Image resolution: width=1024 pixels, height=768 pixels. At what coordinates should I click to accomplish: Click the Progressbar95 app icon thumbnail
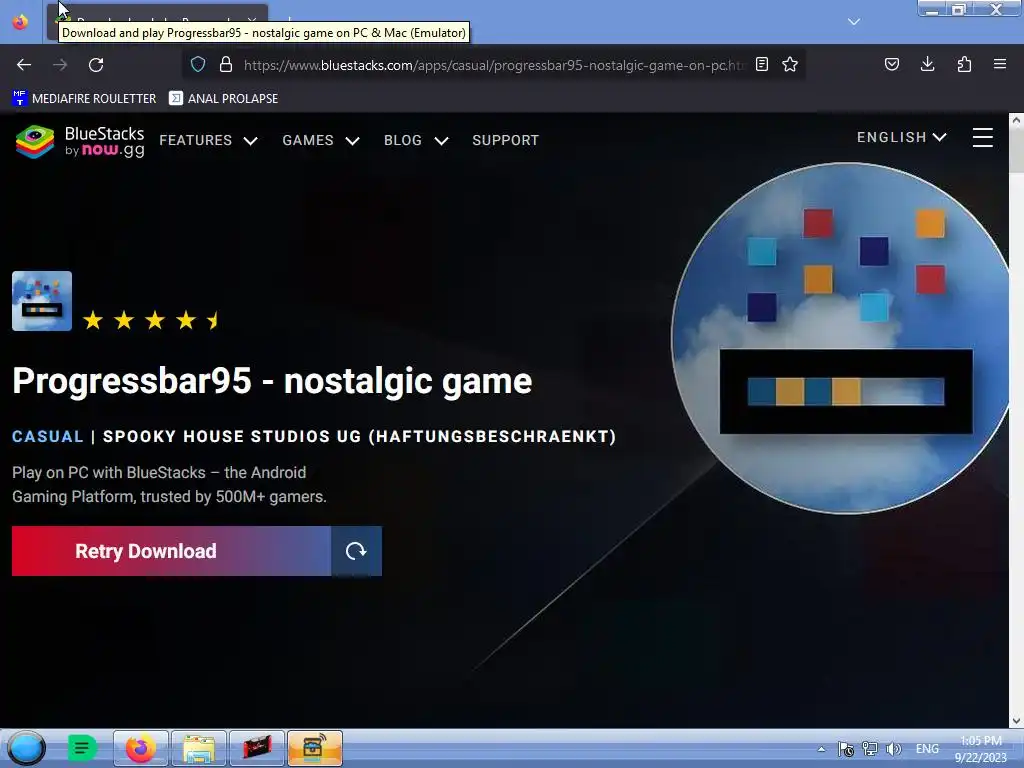[x=42, y=301]
